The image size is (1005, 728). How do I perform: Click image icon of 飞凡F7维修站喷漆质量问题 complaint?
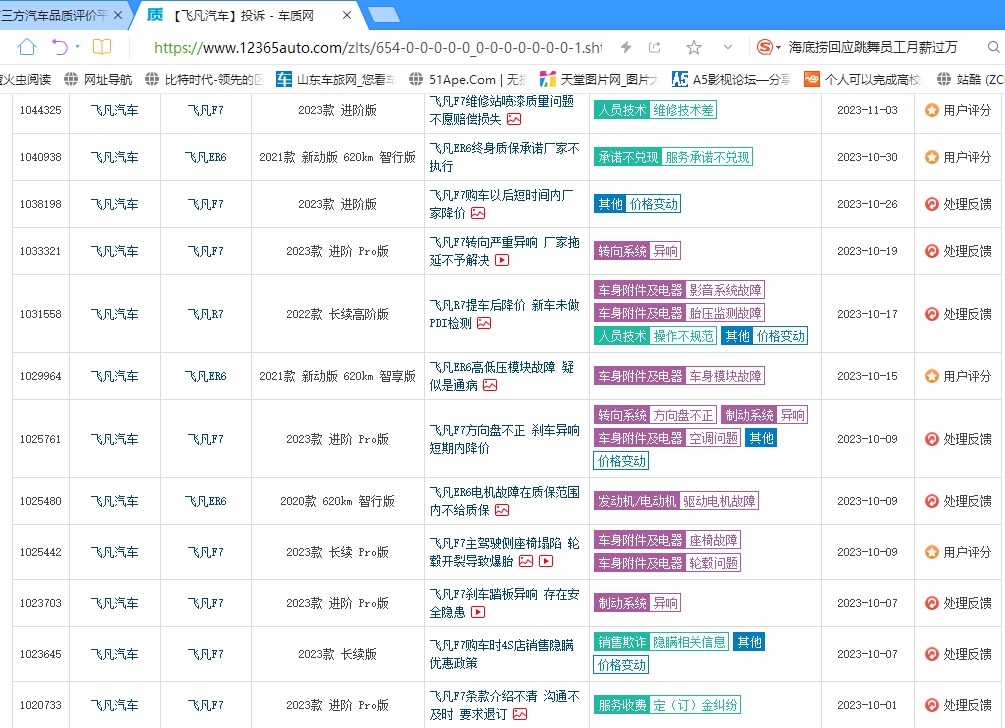coord(514,119)
